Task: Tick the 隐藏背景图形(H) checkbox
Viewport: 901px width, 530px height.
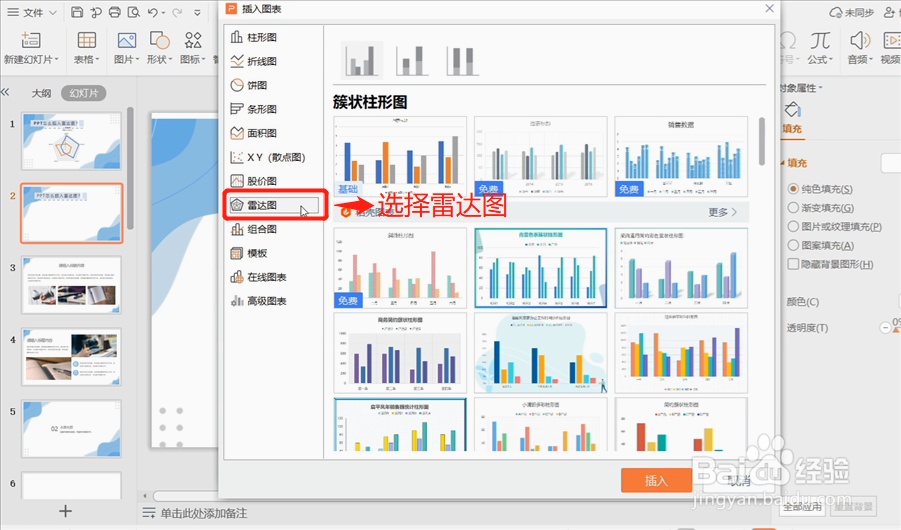Action: point(793,264)
